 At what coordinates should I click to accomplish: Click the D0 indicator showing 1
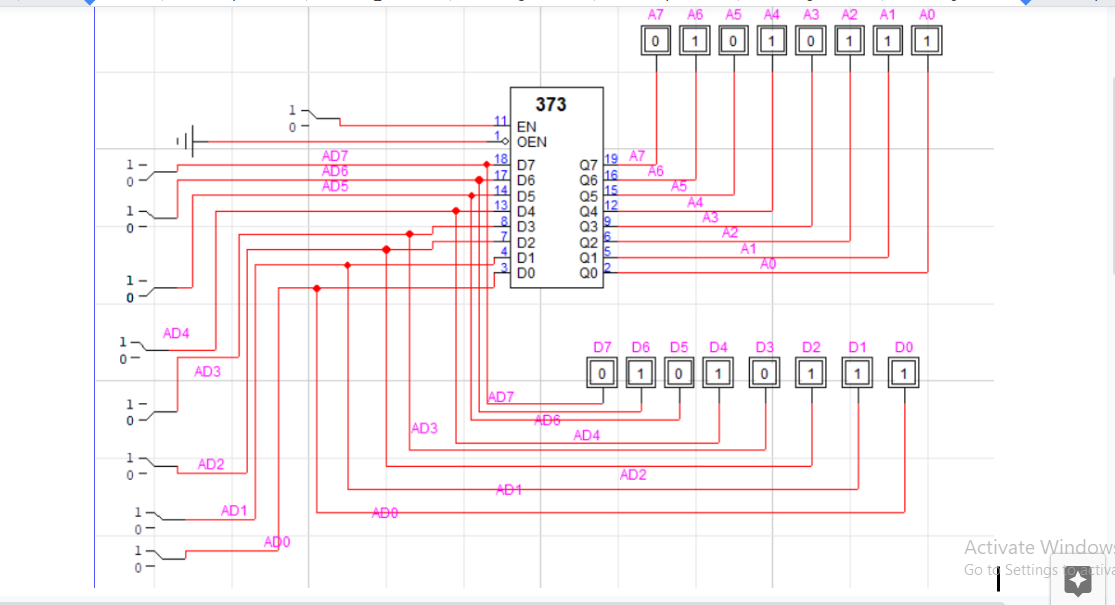pos(902,372)
